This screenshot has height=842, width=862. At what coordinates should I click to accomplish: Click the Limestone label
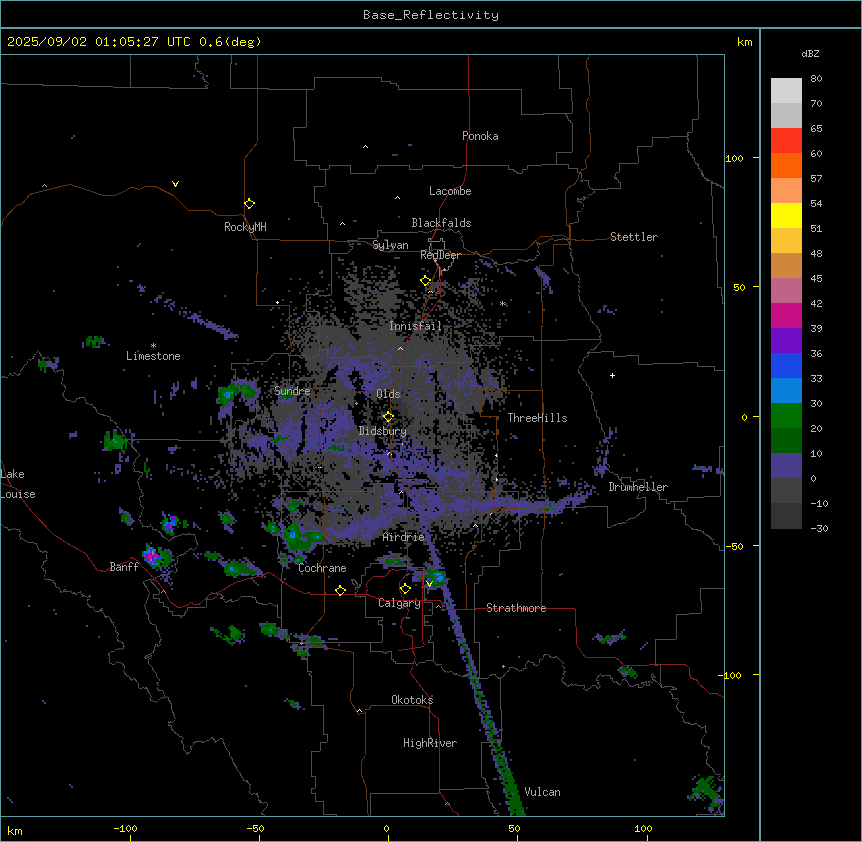pos(153,356)
